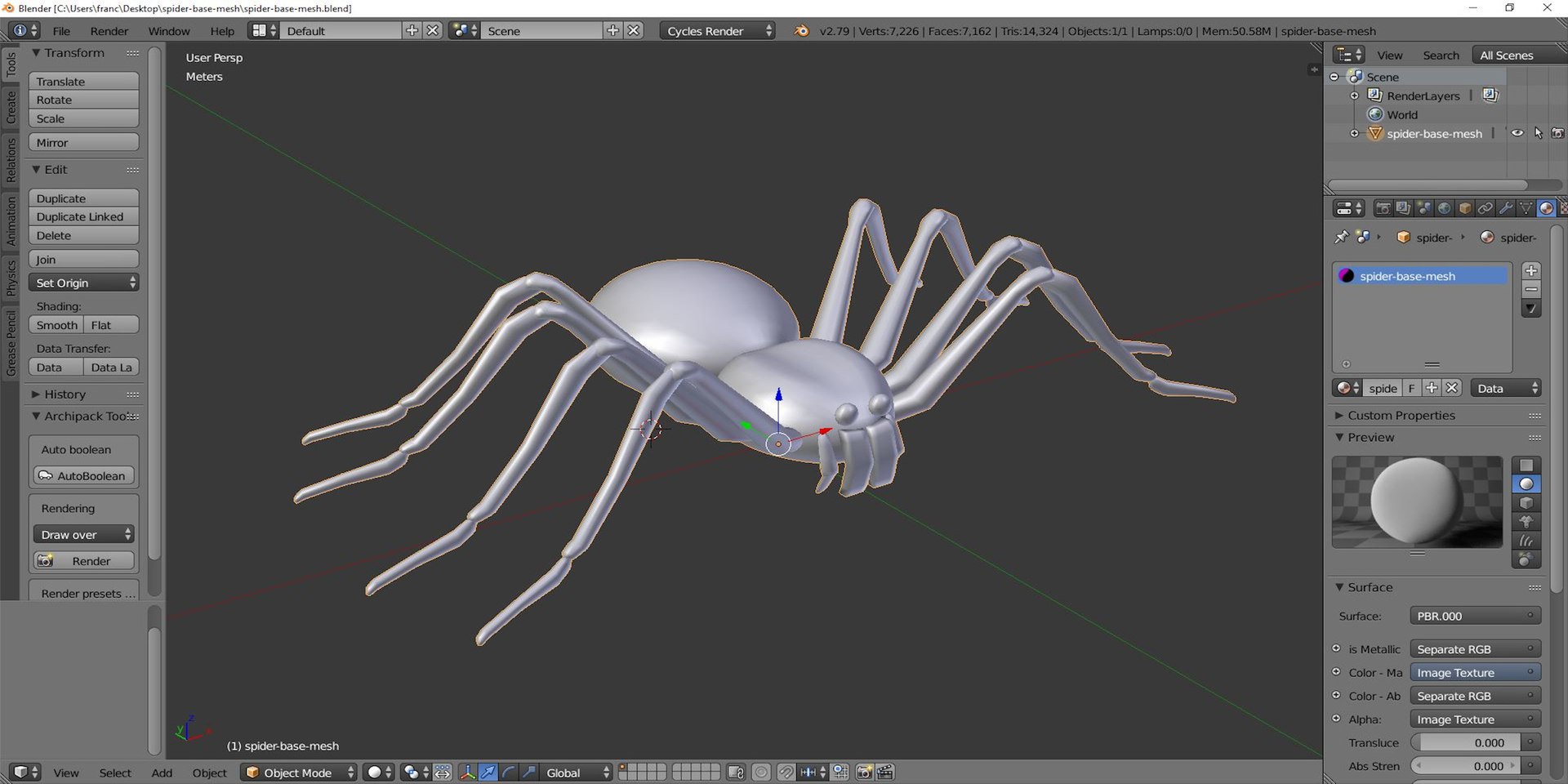Click the scale manipulator icon
Viewport: 1568px width, 784px height.
528,772
